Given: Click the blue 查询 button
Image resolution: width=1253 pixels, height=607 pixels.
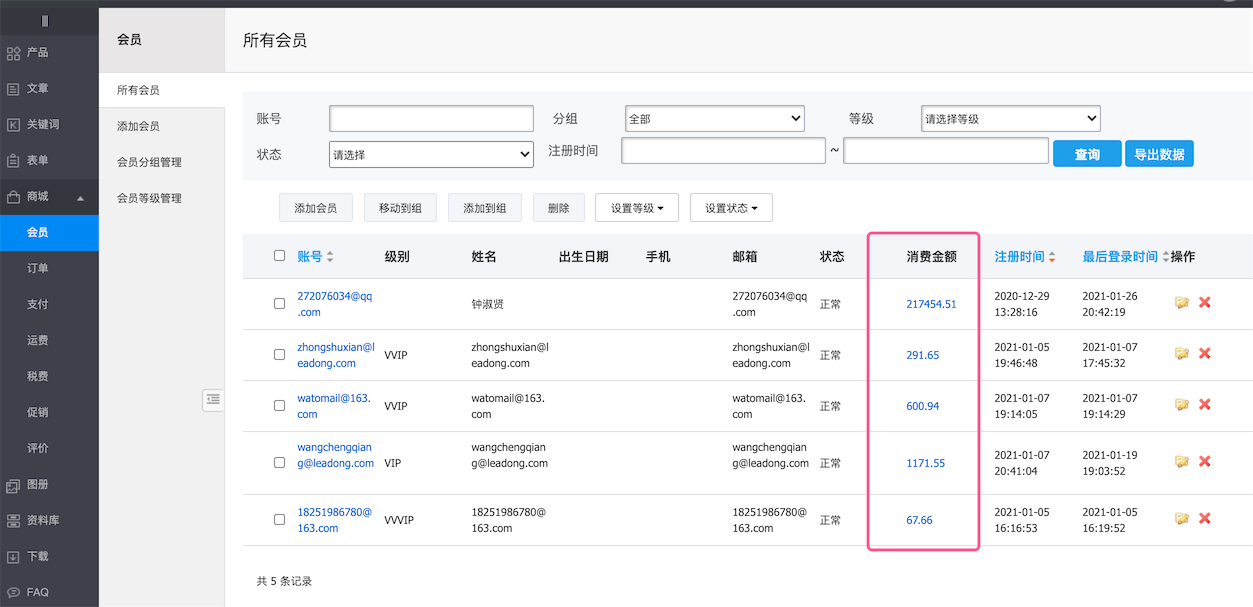Looking at the screenshot, I should tap(1086, 154).
